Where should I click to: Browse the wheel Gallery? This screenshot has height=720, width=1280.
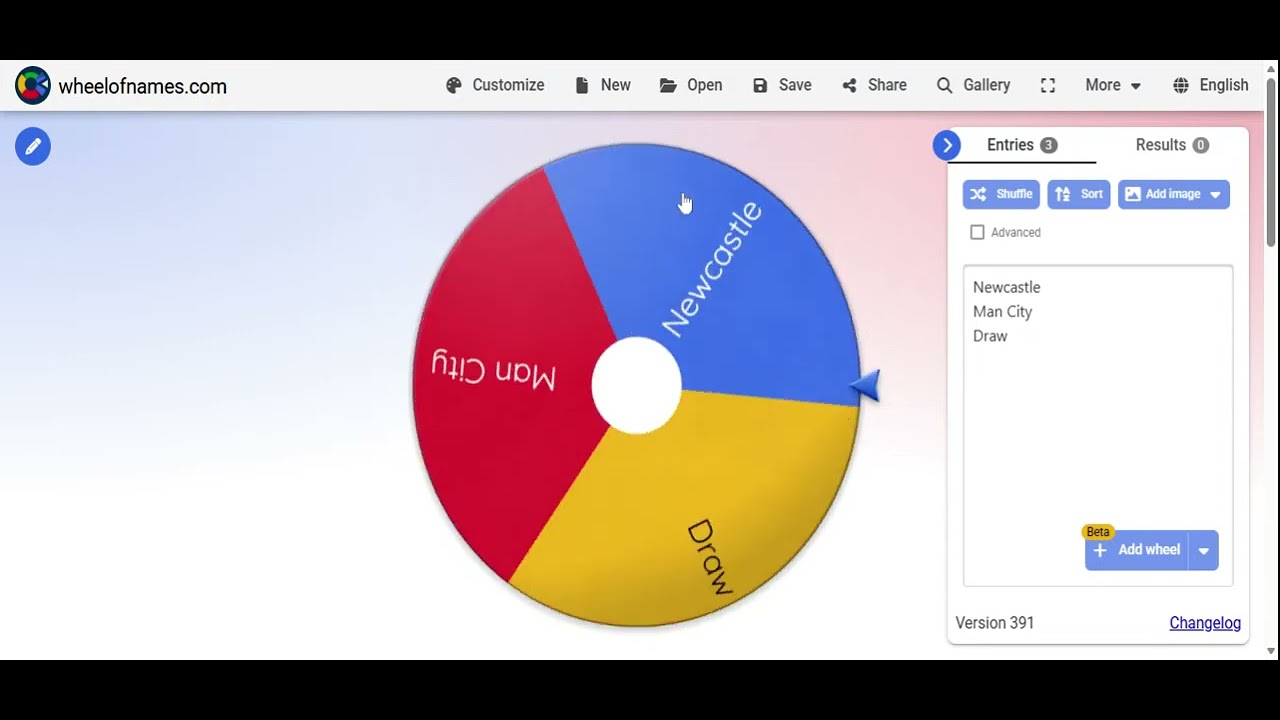(973, 86)
